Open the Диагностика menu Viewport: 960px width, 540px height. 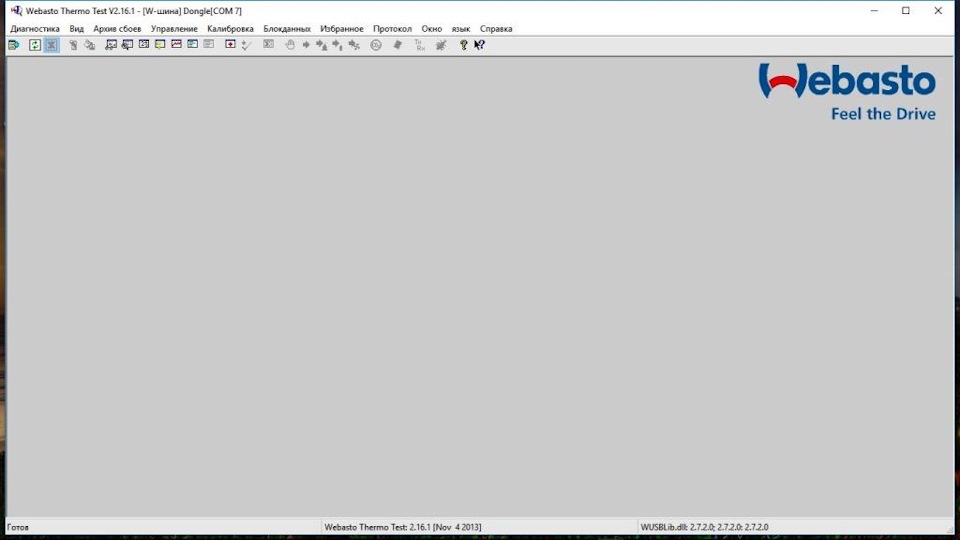[x=35, y=29]
